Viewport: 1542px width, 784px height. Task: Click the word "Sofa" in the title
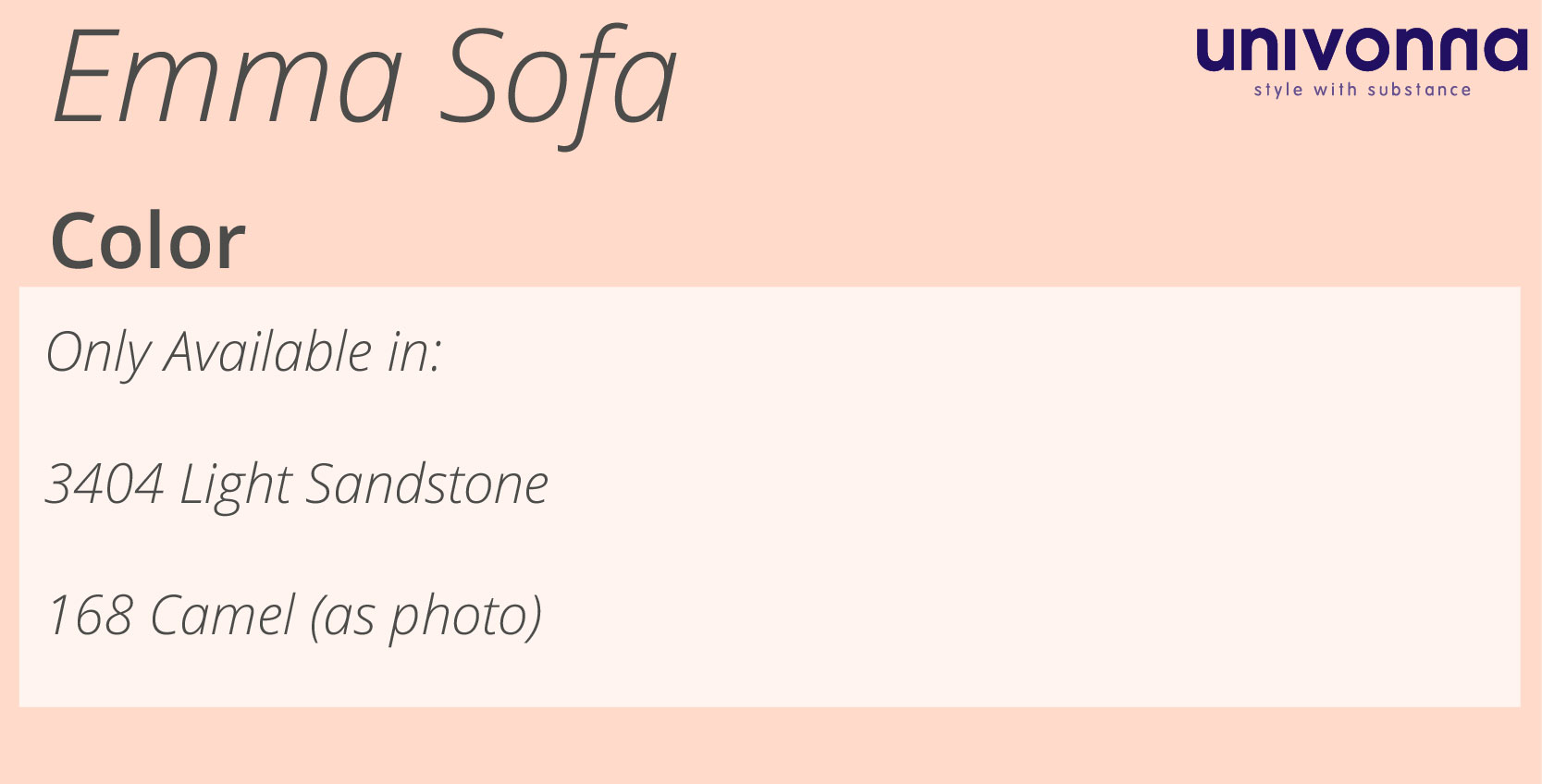[558, 78]
